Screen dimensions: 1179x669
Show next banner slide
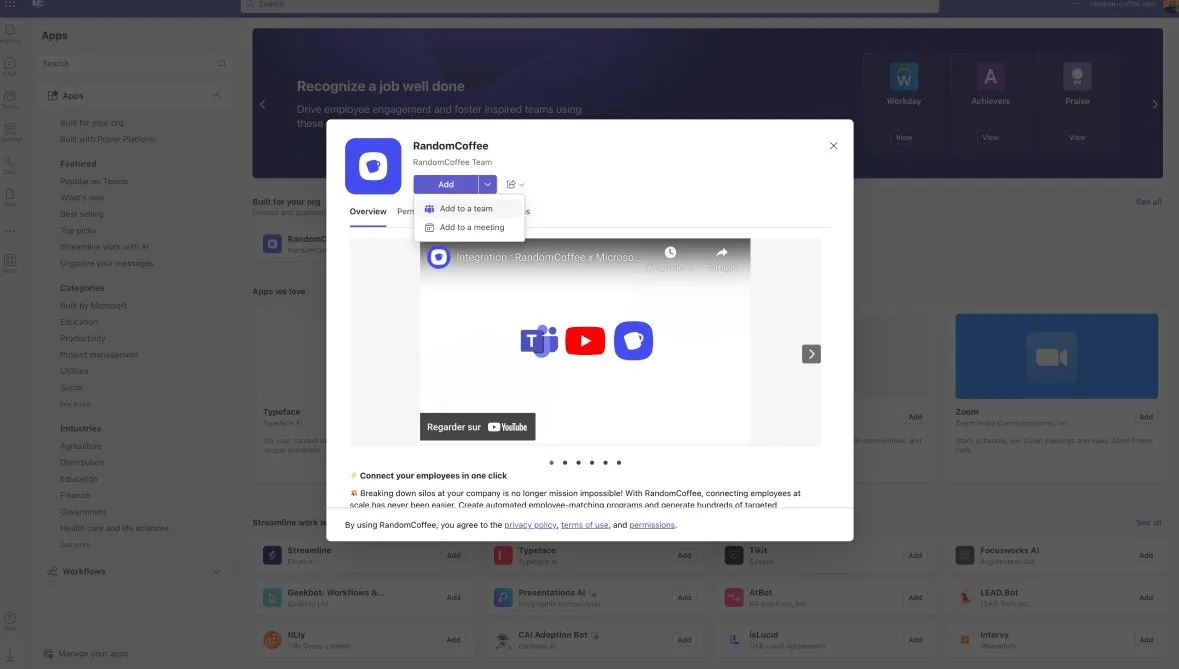tap(1155, 104)
